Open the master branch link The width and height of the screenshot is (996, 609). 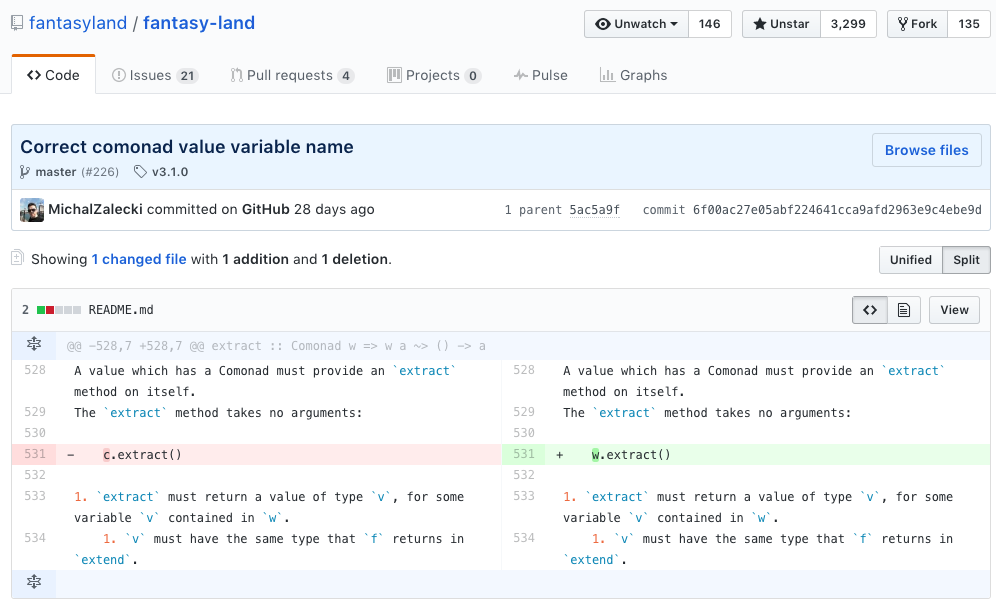point(56,172)
